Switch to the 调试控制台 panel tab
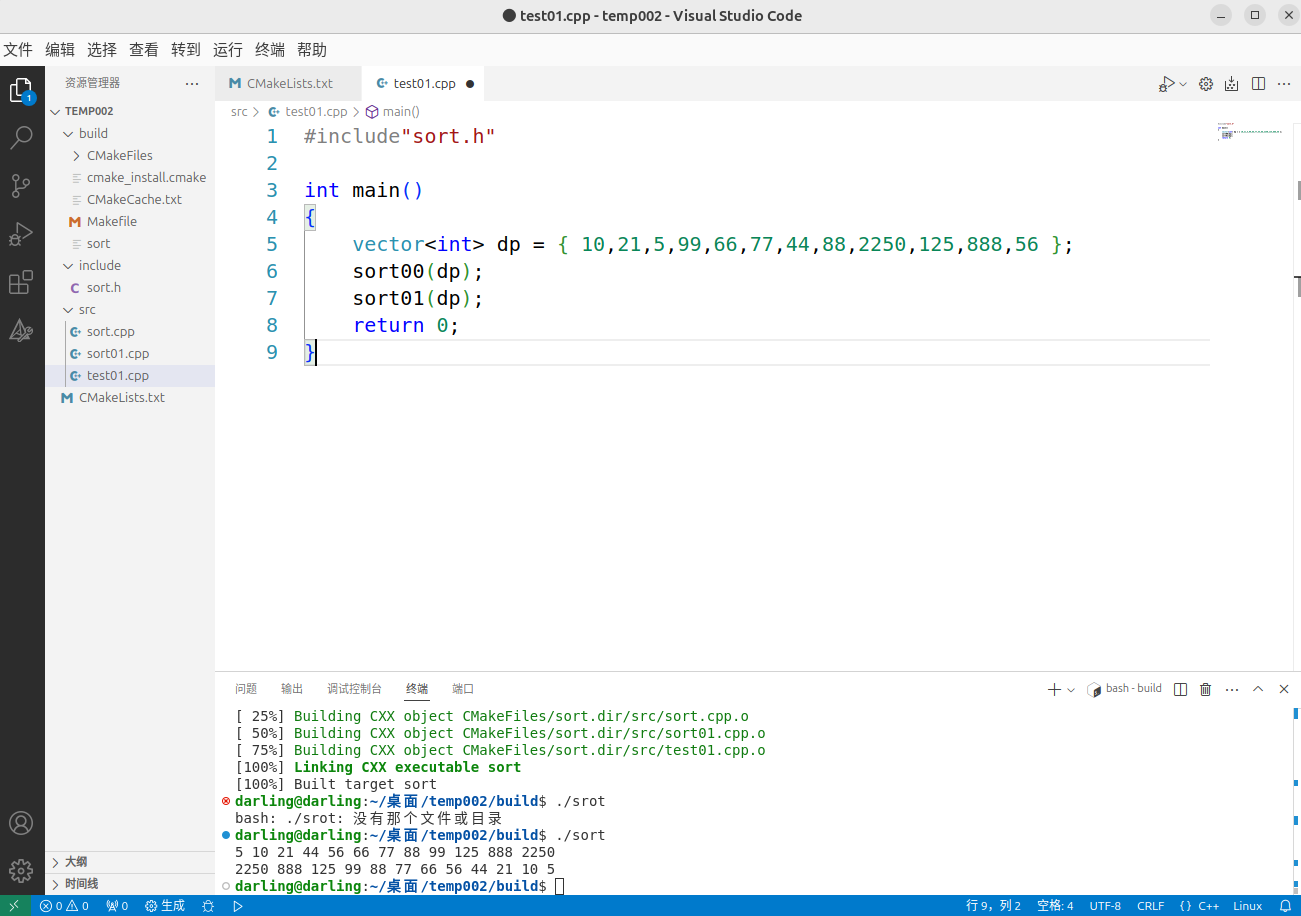The height and width of the screenshot is (916, 1301). click(x=355, y=689)
